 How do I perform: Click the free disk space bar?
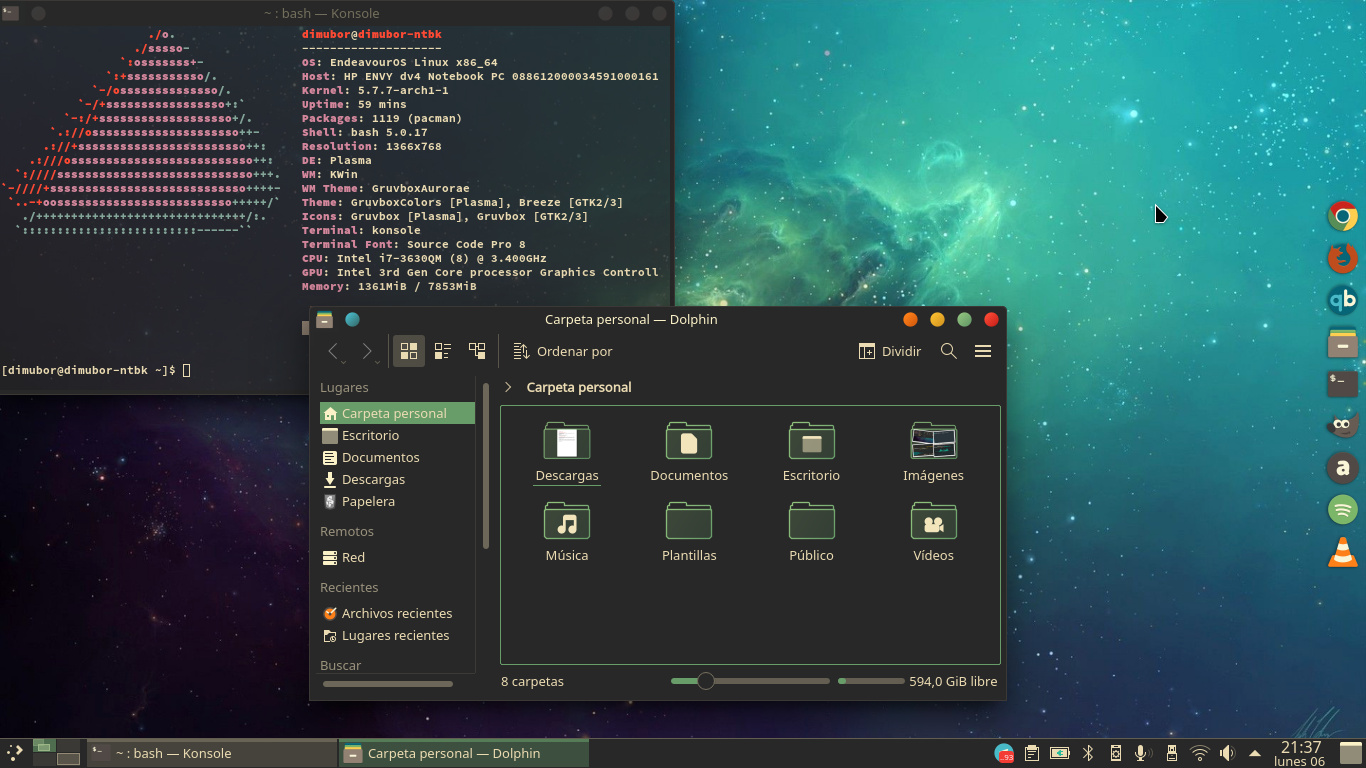871,681
